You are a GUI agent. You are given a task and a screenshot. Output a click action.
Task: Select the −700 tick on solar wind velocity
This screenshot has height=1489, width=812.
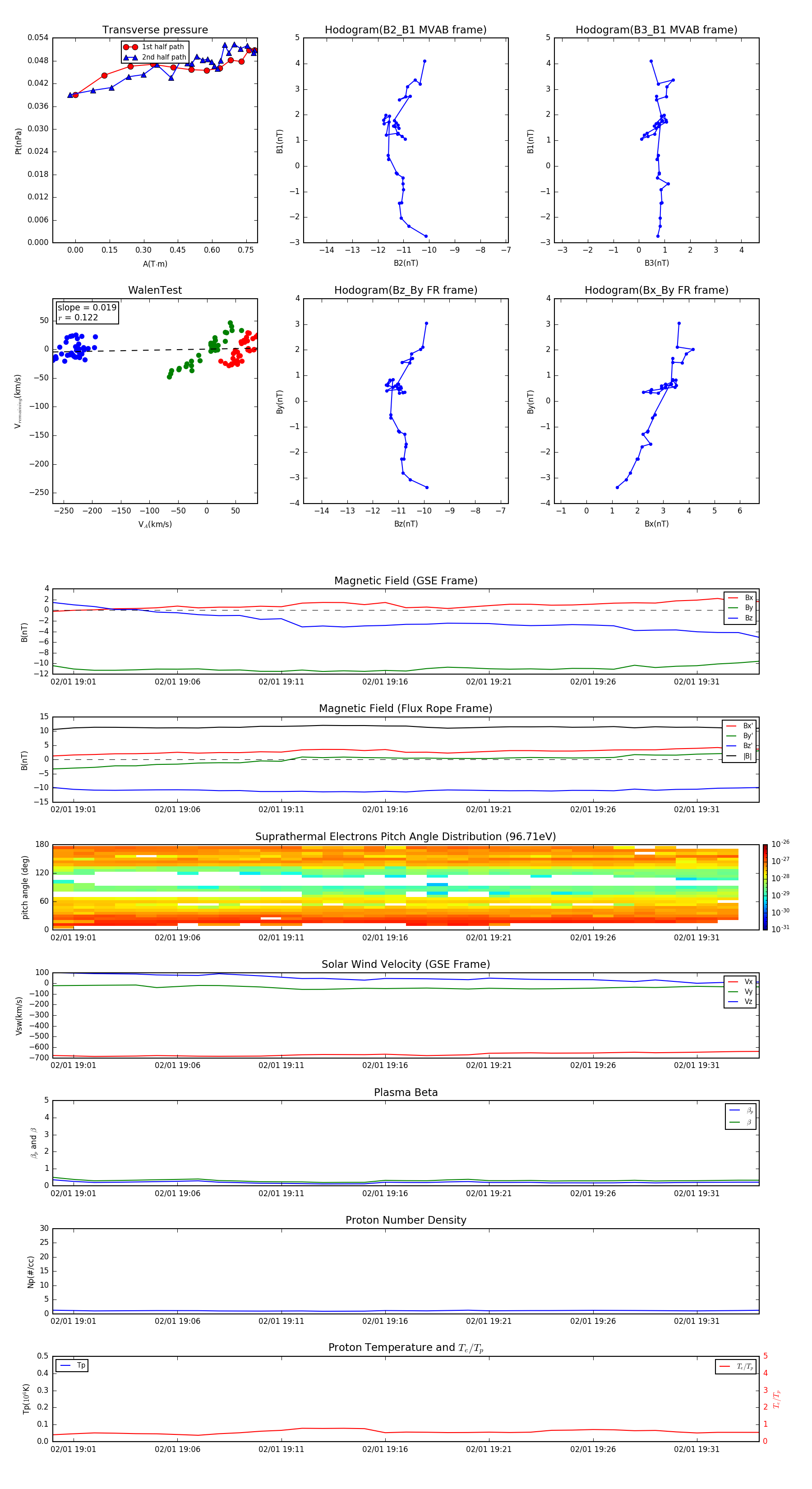38,1058
